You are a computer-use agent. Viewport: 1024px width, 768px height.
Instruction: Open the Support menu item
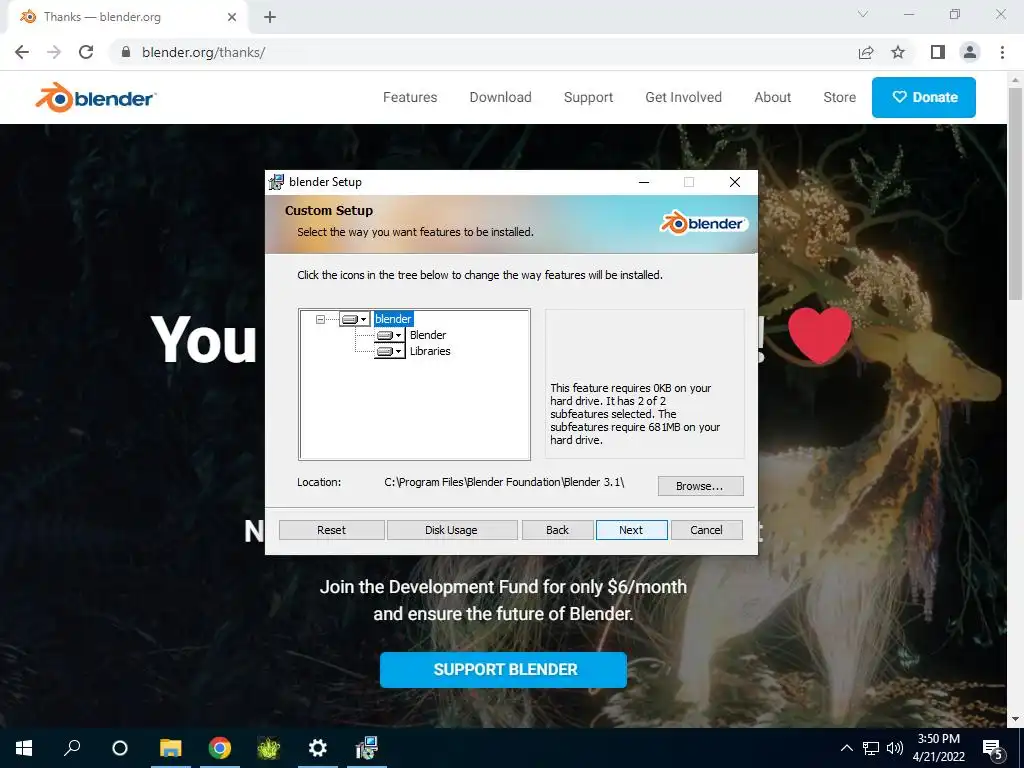(x=588, y=97)
